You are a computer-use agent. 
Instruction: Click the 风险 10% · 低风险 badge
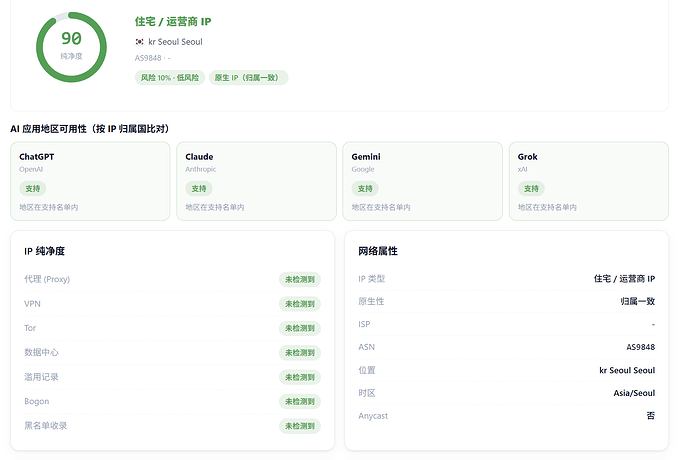[169, 77]
